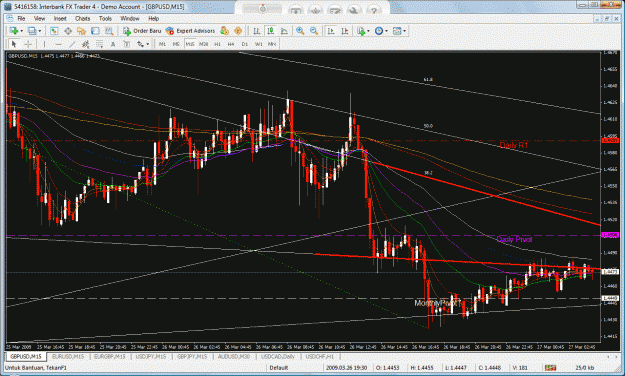The image size is (625, 376).
Task: Zoom in on the chart
Action: click(300, 31)
